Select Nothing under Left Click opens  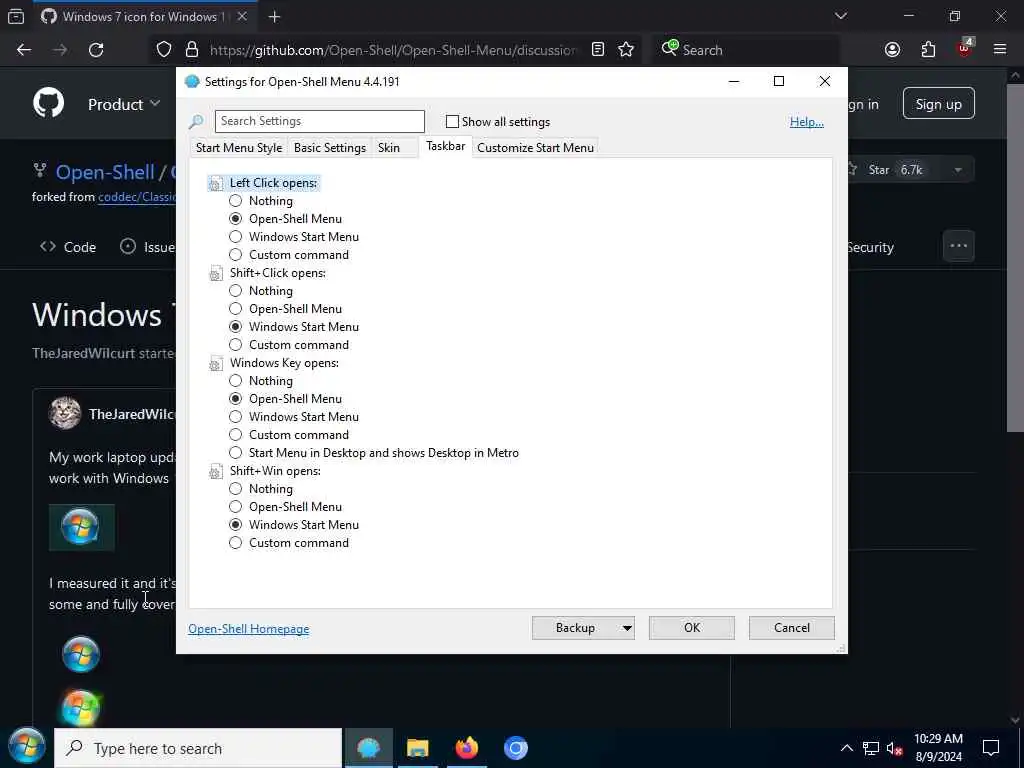coord(236,201)
